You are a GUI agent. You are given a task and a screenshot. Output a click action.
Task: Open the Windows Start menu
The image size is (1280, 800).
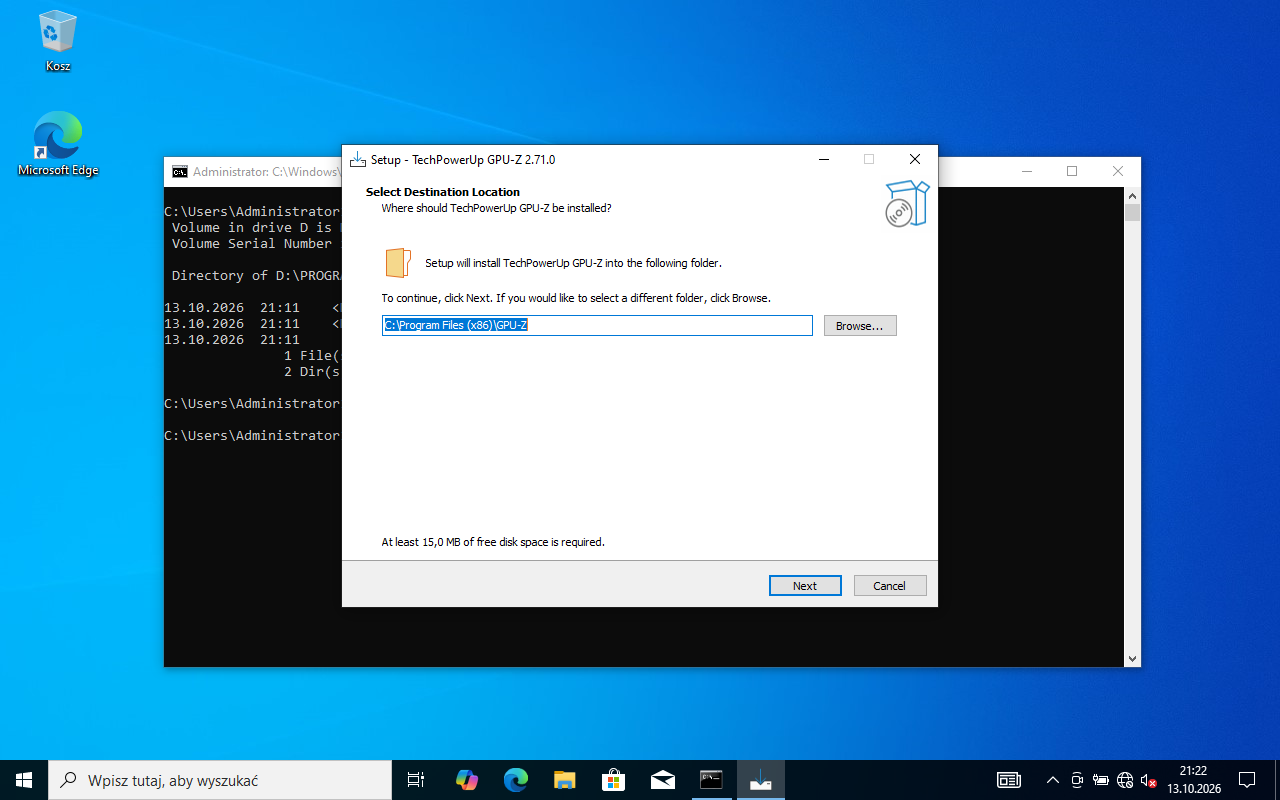pyautogui.click(x=24, y=780)
